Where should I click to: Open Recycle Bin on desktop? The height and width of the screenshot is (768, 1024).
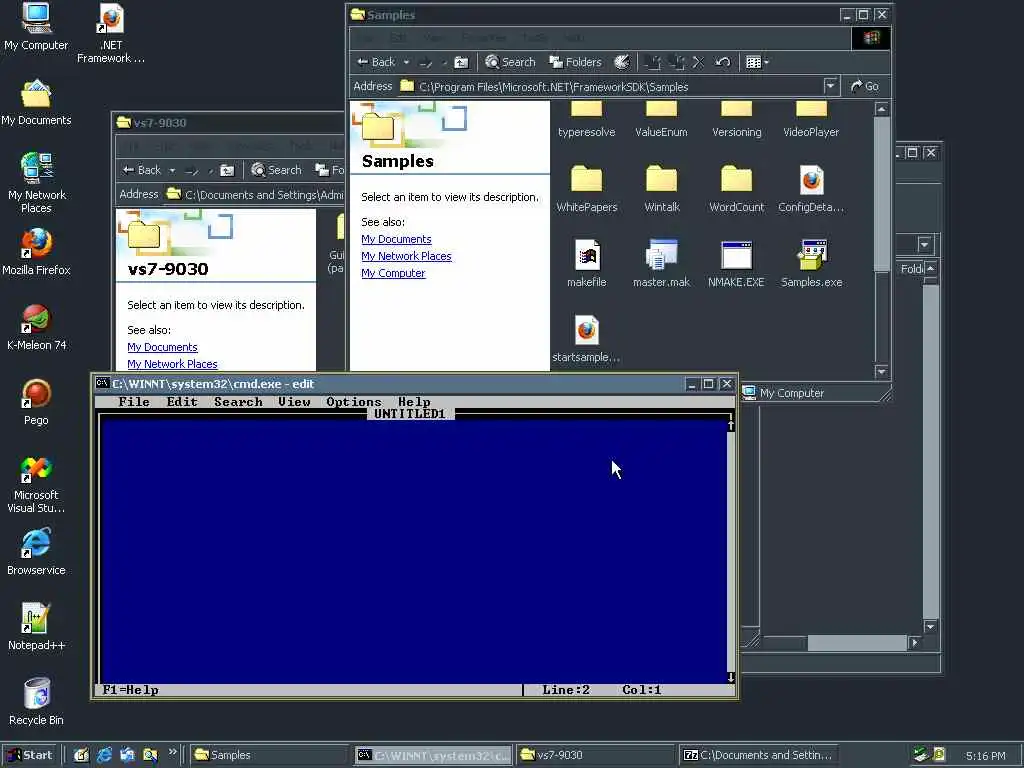click(x=37, y=702)
